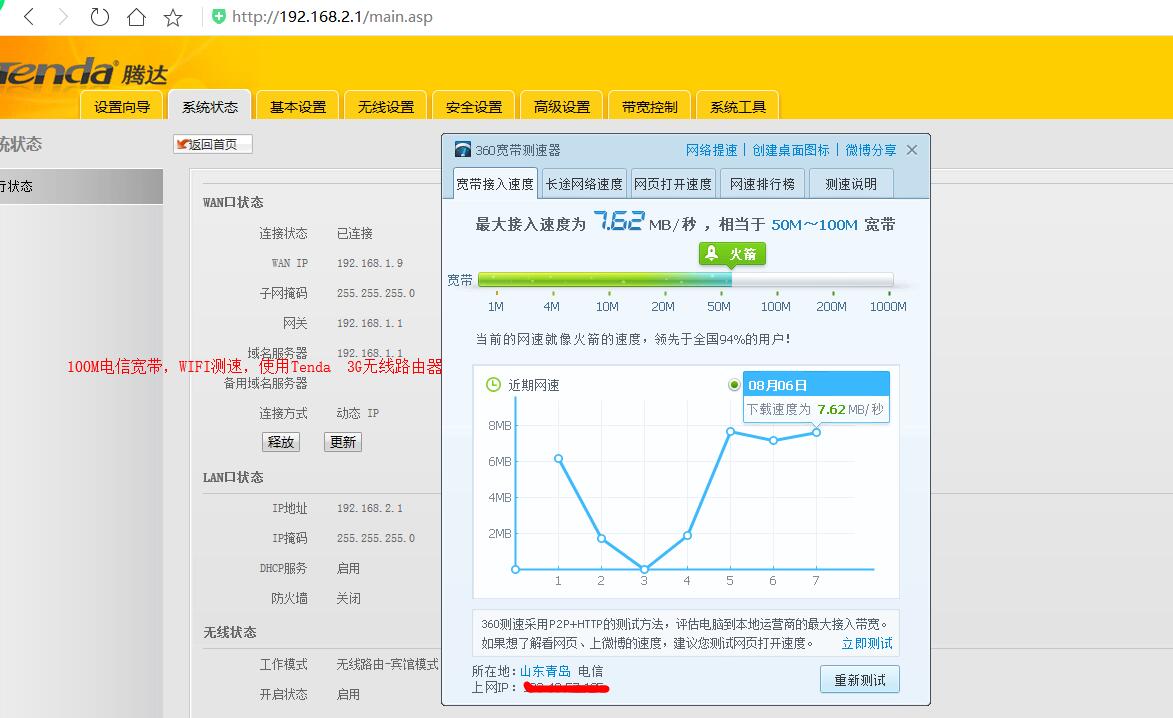Switch to the 无线设置 router tab

(x=385, y=105)
